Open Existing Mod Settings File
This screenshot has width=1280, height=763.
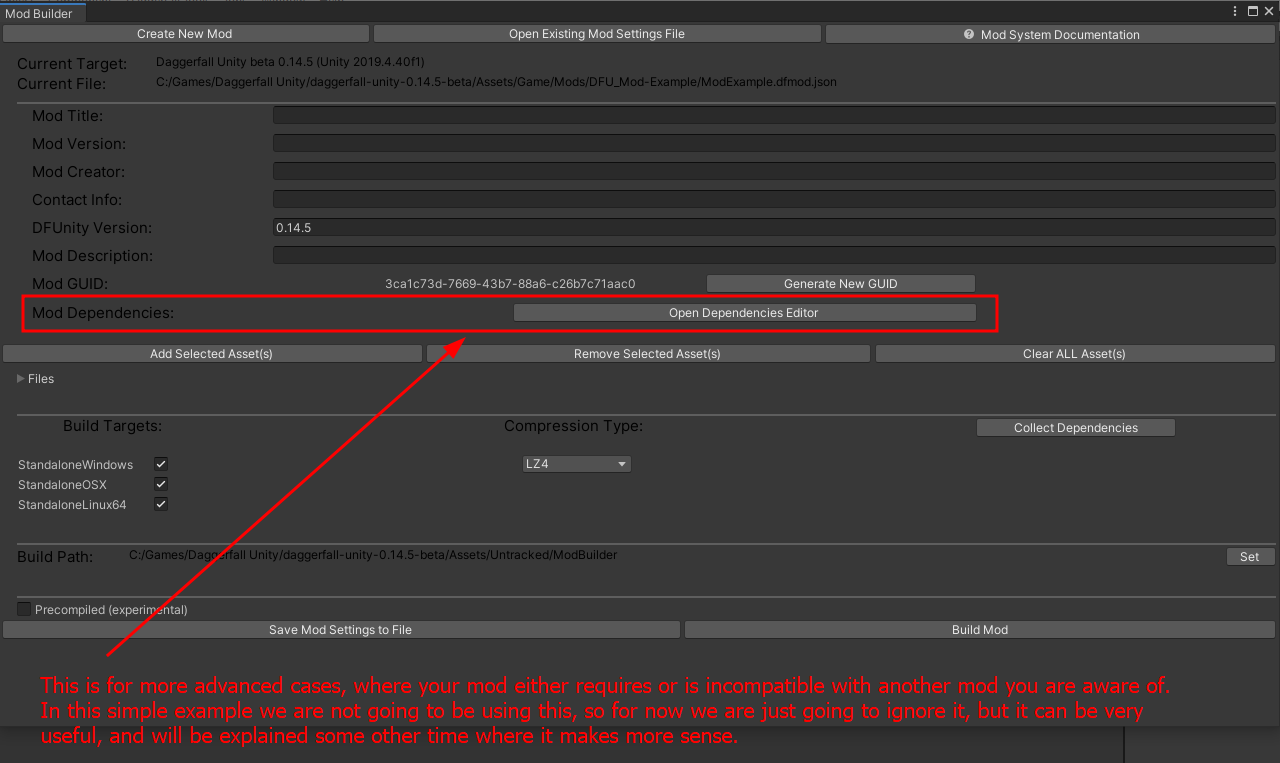click(x=597, y=34)
